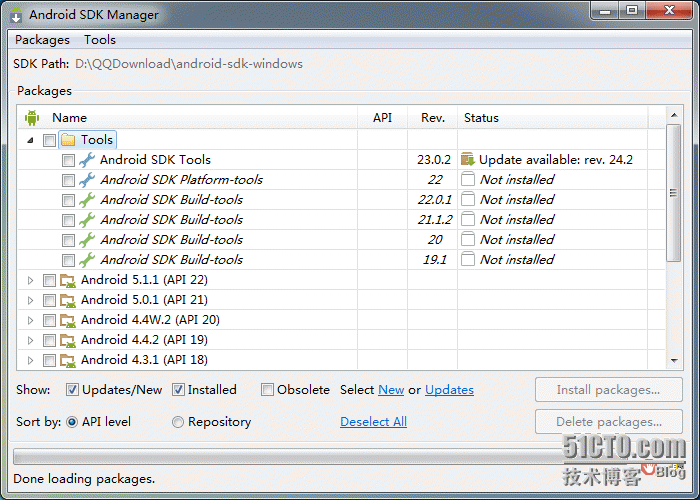Check the Android 5.1.1 (API 22) checkbox

[49, 280]
